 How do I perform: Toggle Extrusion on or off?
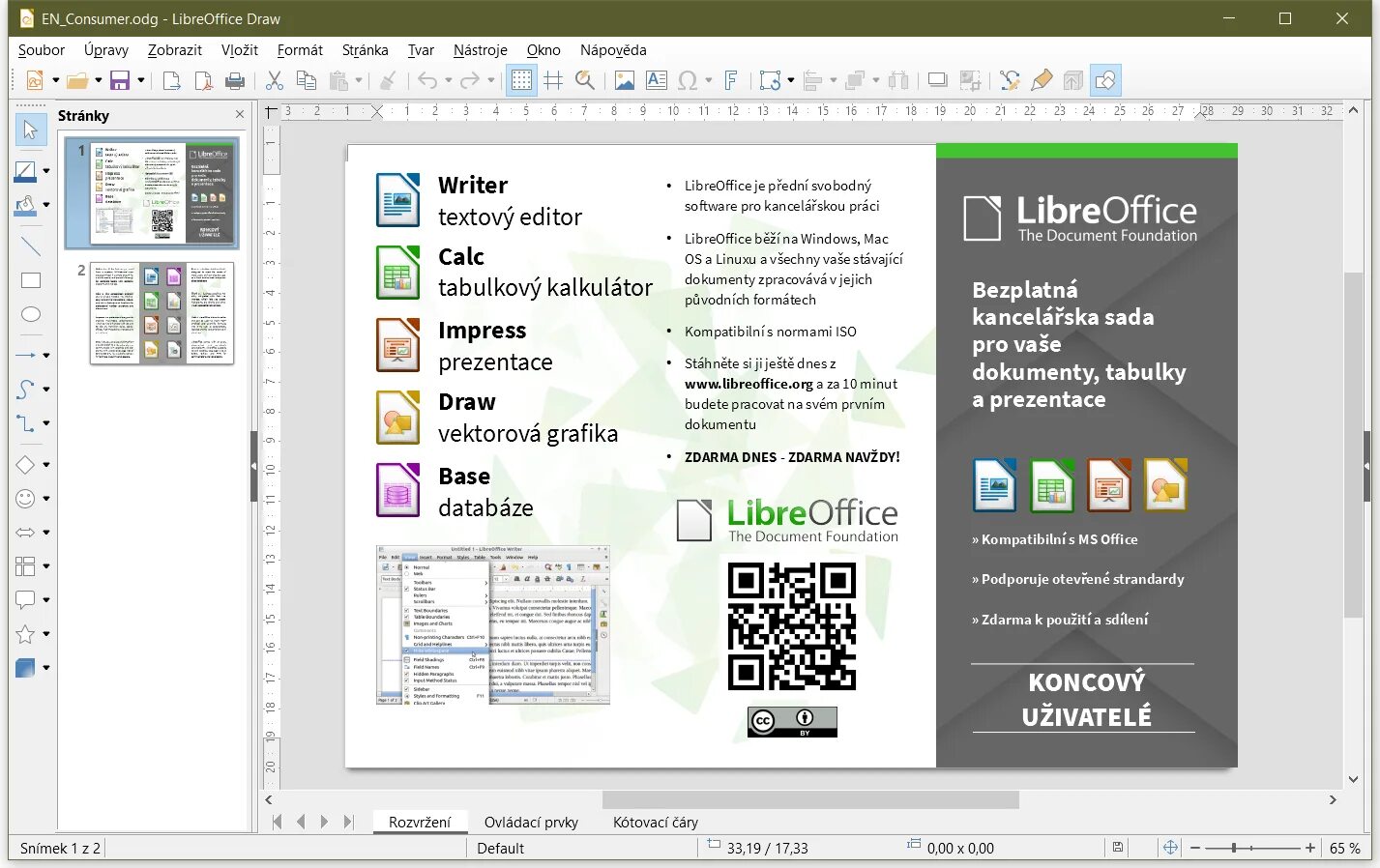[x=1073, y=81]
